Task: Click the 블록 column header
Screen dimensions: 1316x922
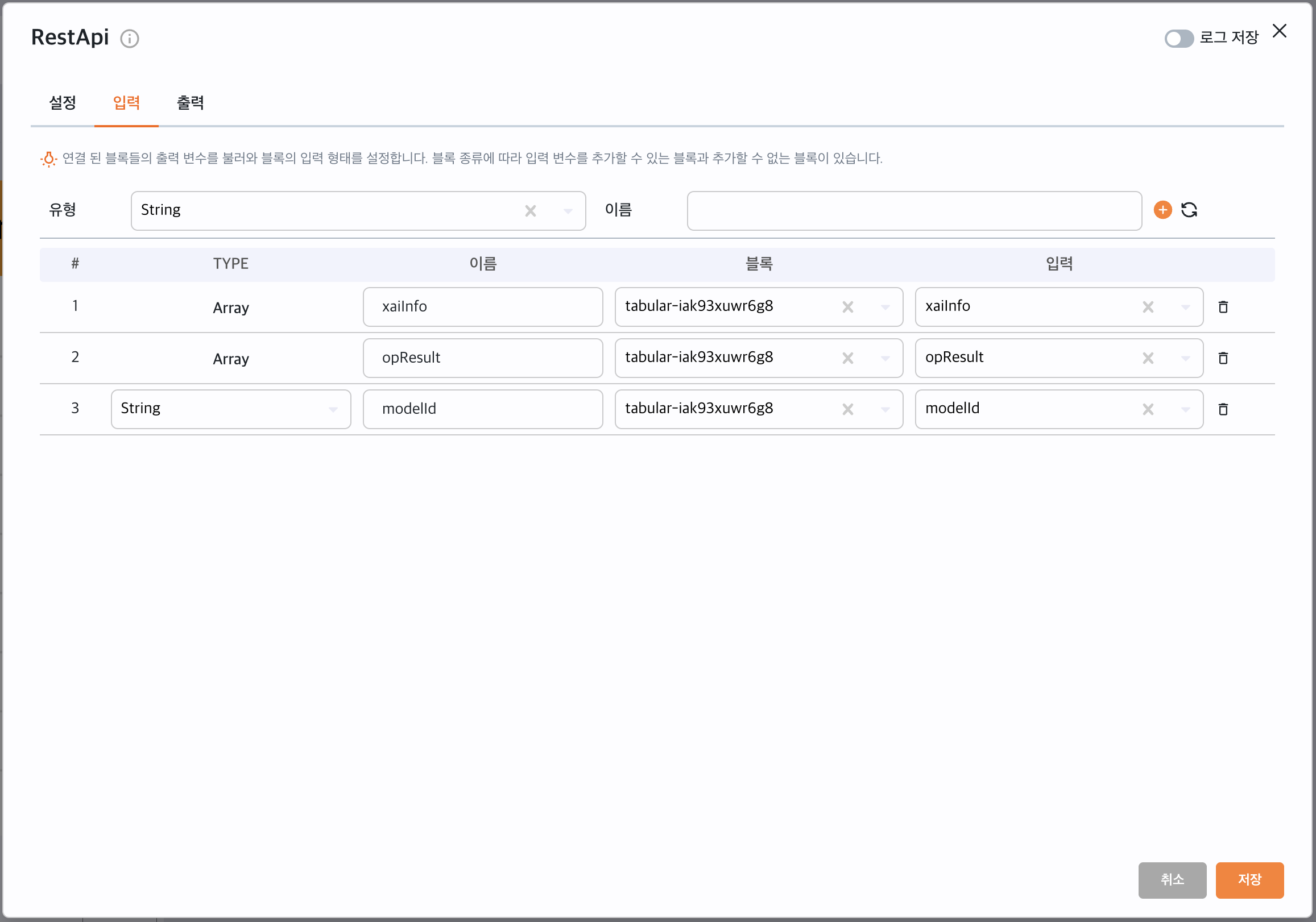Action: click(x=758, y=264)
